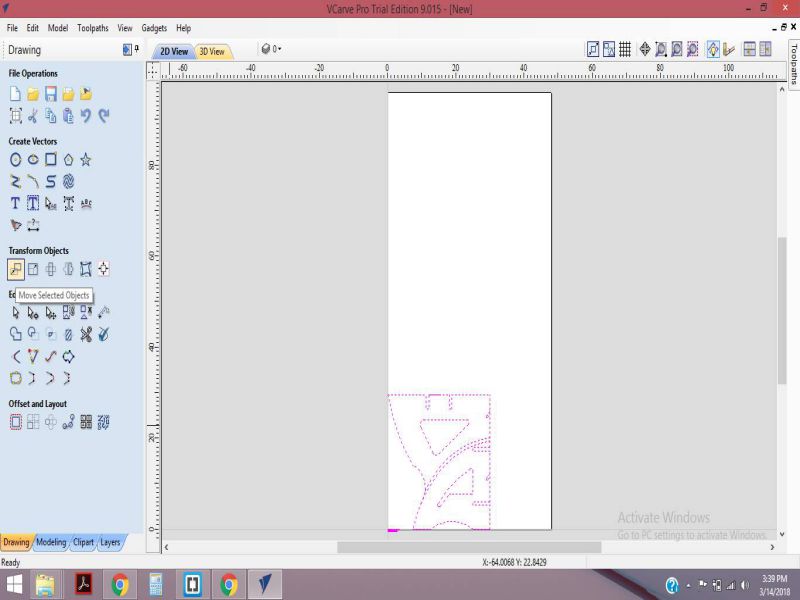Click the pan view arrows icon
The height and width of the screenshot is (600, 800).
click(645, 49)
